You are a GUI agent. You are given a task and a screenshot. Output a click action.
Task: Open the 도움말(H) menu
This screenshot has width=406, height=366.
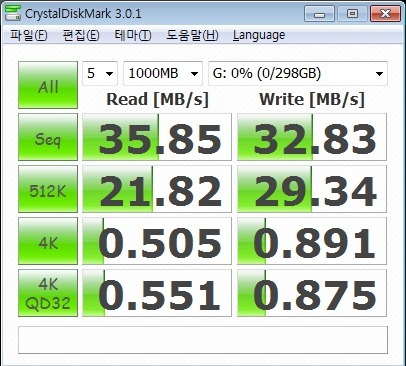click(x=192, y=35)
